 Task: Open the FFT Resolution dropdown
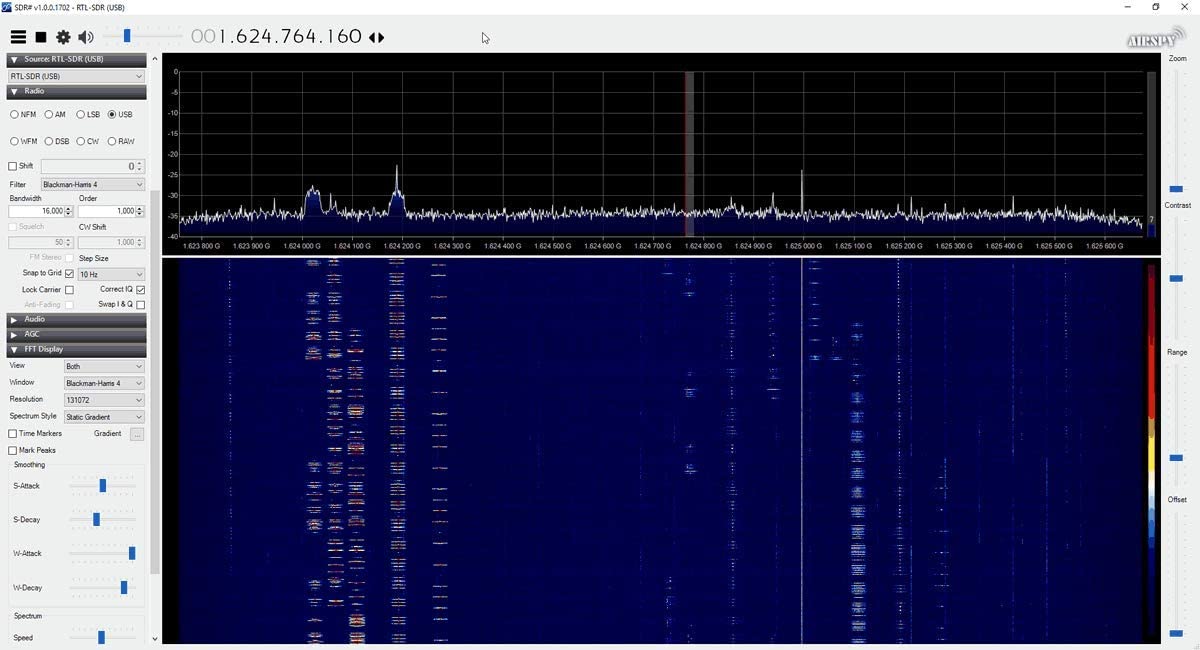104,400
